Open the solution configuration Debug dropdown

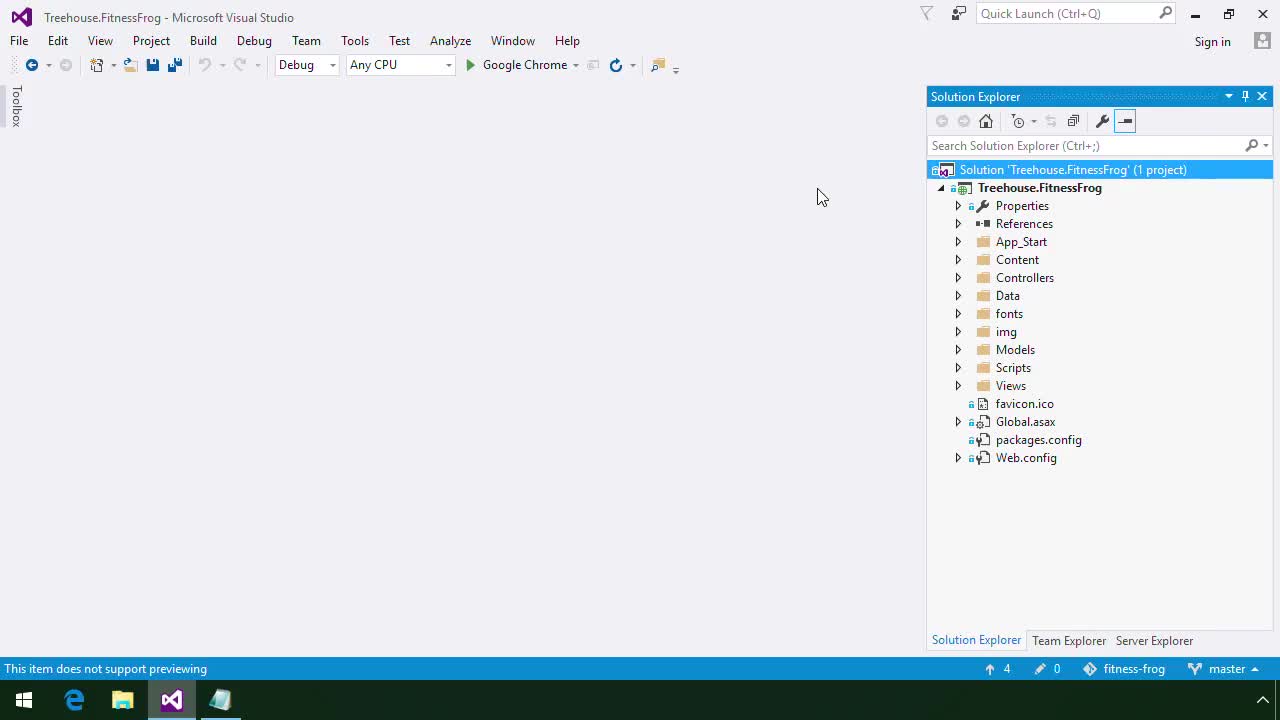pyautogui.click(x=331, y=64)
